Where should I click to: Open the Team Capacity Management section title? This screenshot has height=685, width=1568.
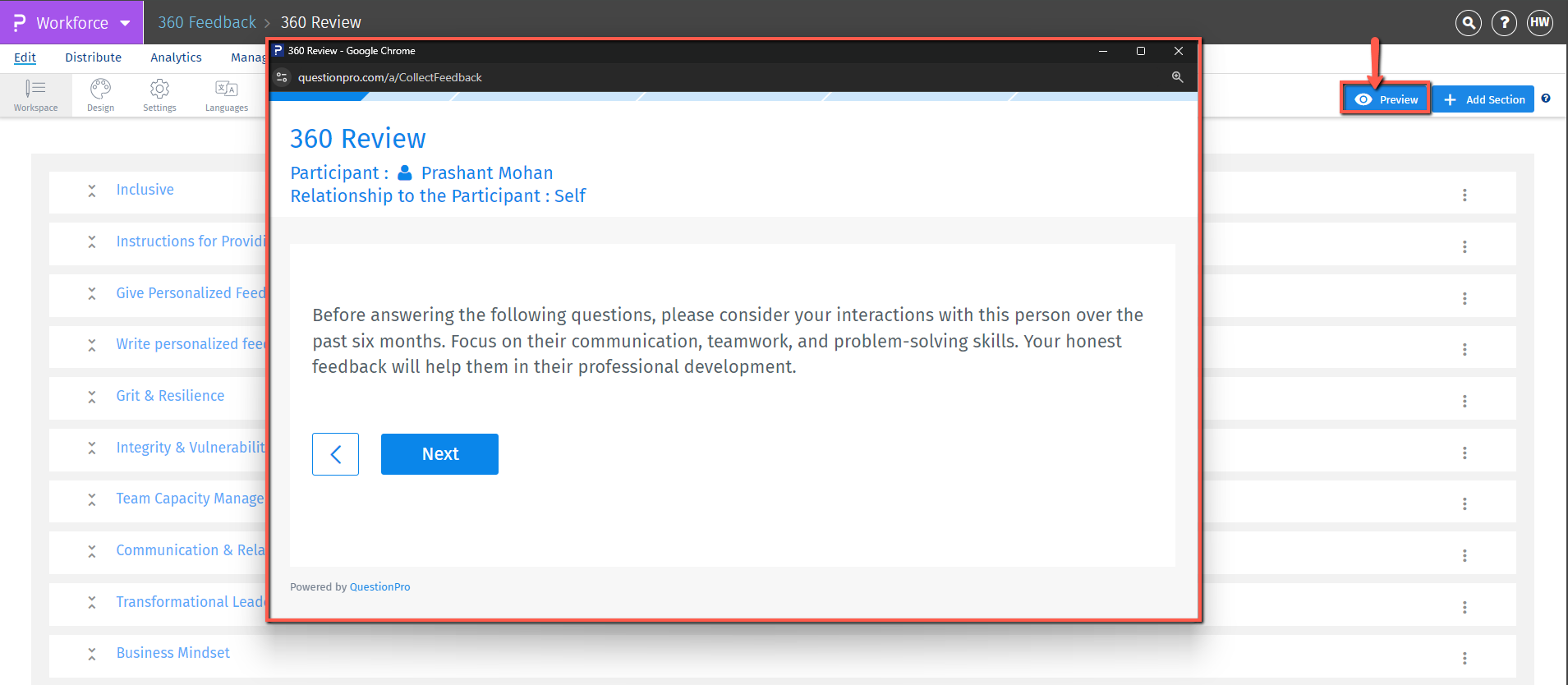pos(190,499)
